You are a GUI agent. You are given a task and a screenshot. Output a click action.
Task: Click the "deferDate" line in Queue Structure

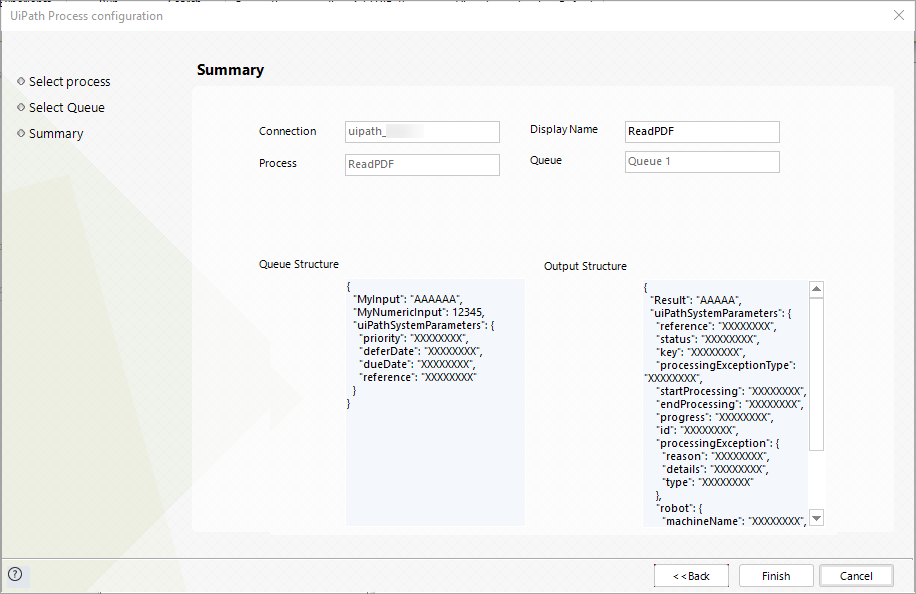tap(421, 351)
